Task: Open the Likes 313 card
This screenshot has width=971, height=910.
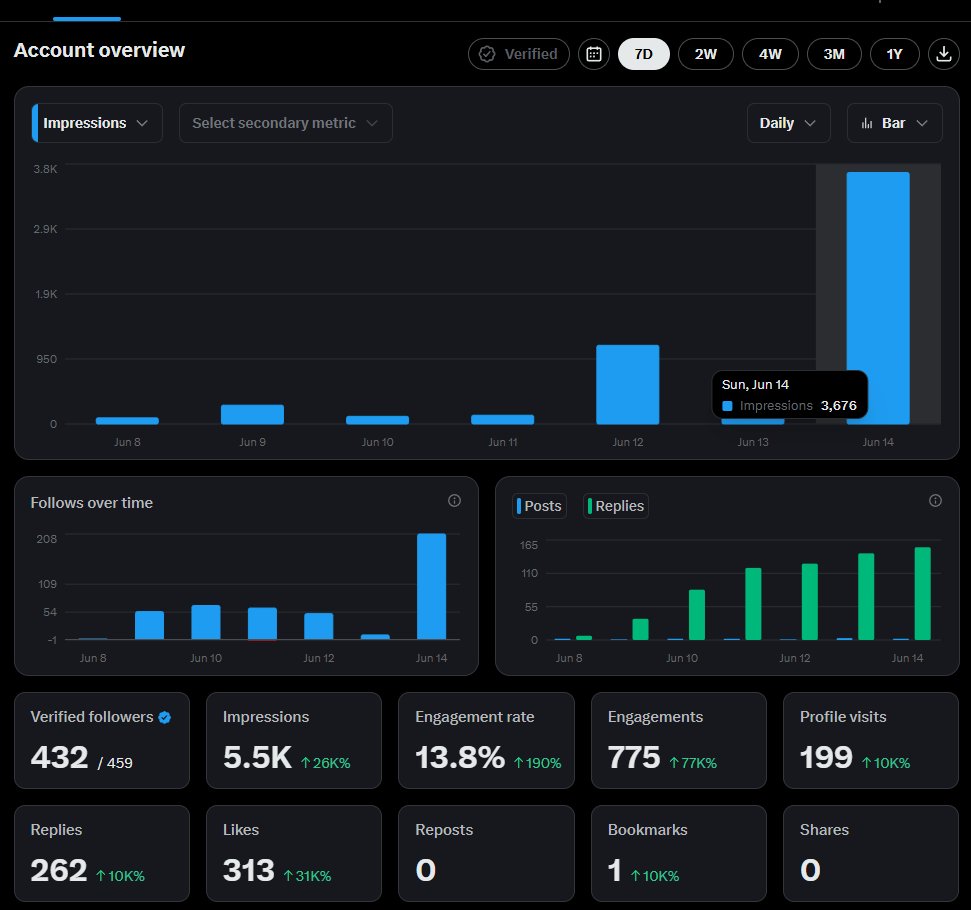Action: [294, 853]
